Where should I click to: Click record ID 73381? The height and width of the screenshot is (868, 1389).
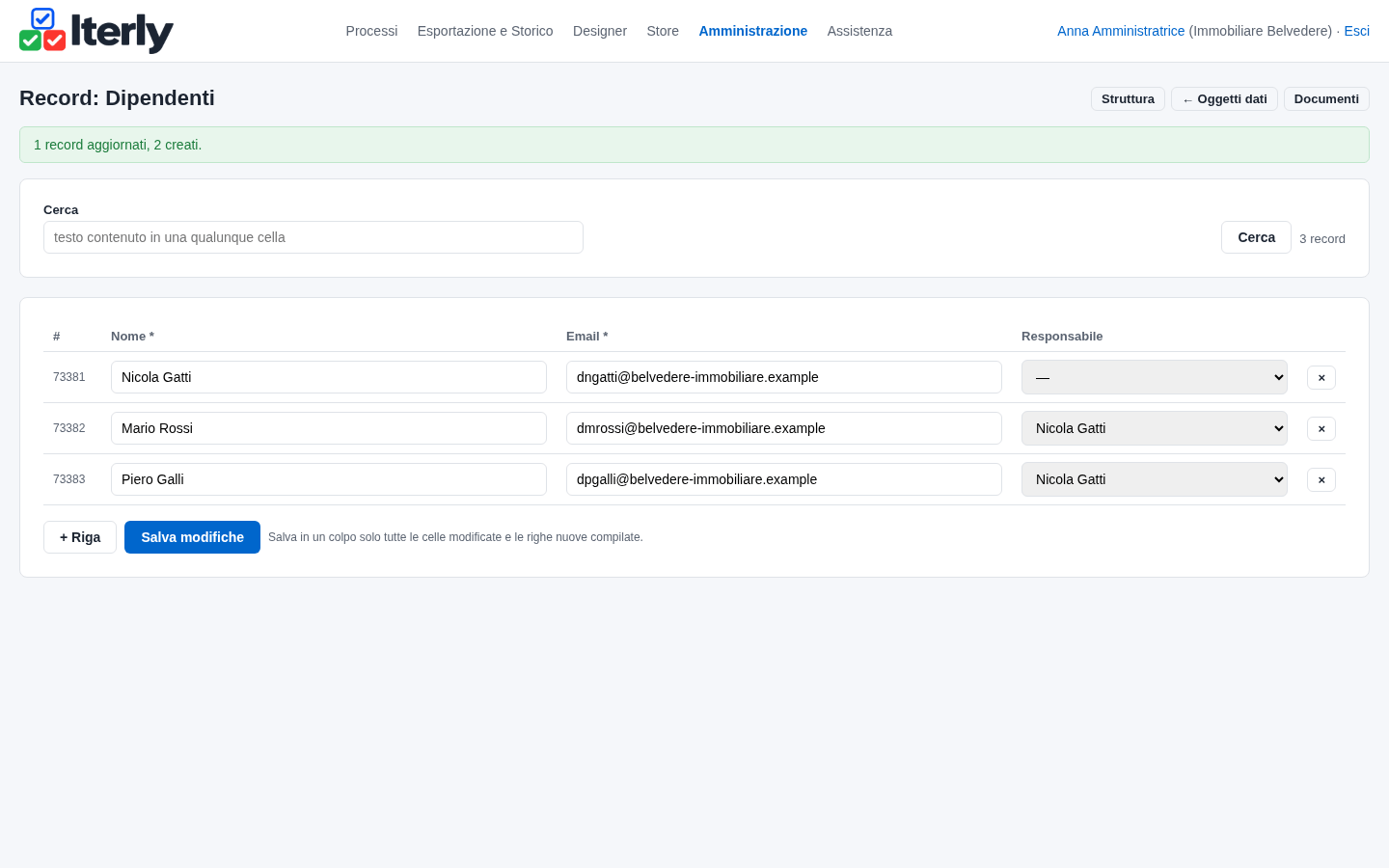coord(68,377)
